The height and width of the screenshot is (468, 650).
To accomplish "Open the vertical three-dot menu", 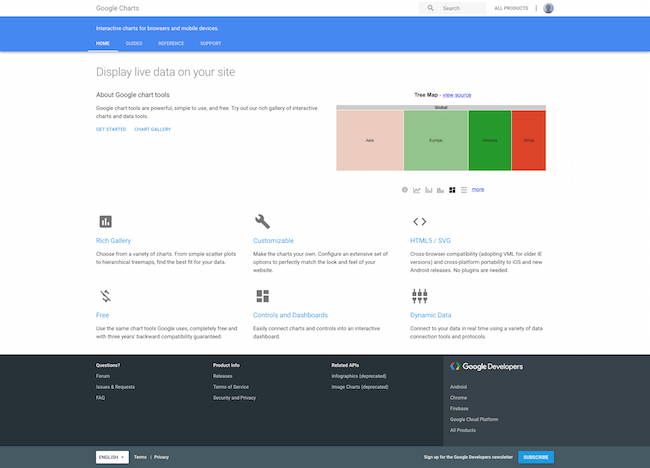I will click(536, 8).
